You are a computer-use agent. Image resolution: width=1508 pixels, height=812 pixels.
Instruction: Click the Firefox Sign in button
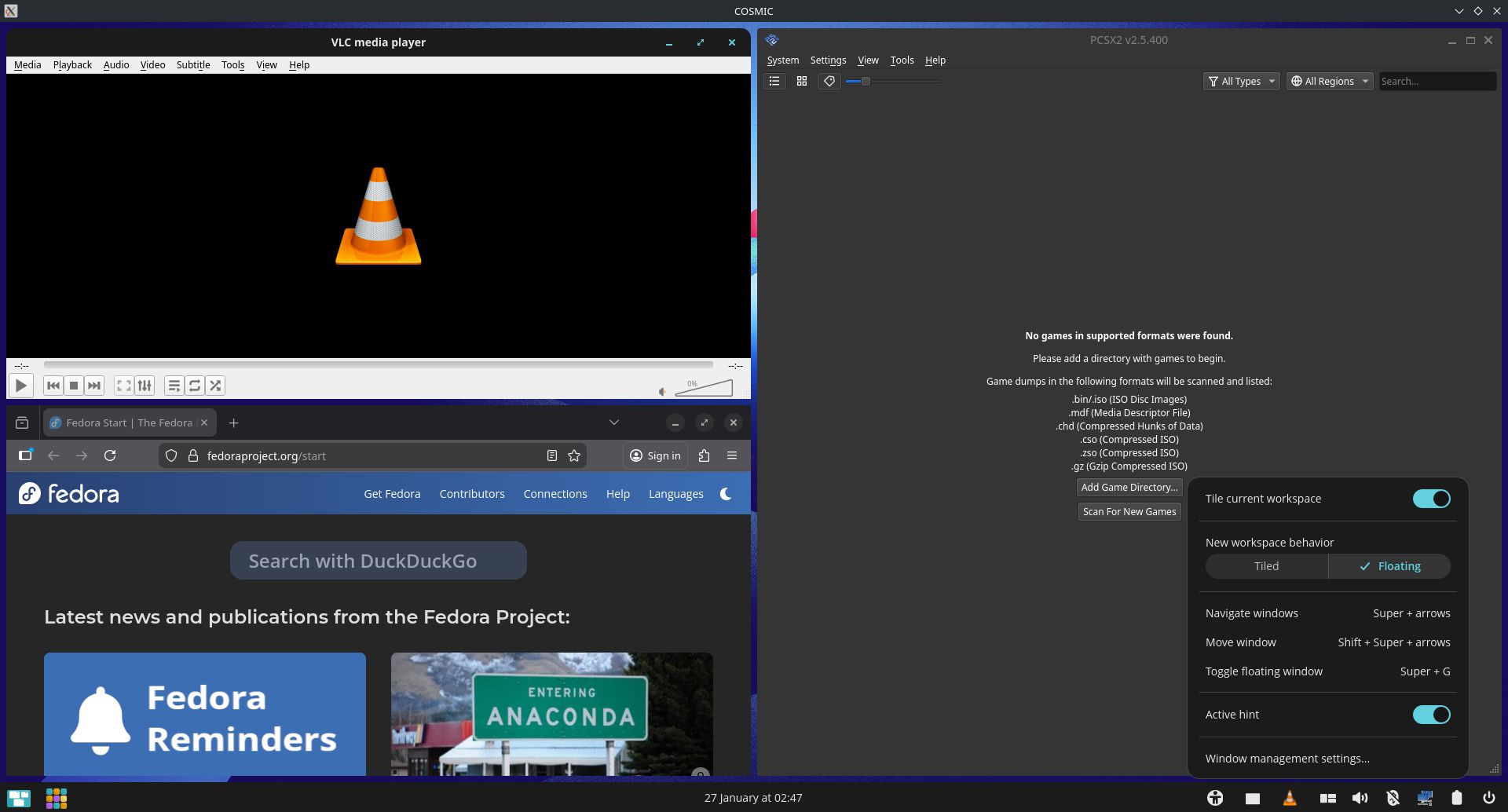(x=656, y=455)
